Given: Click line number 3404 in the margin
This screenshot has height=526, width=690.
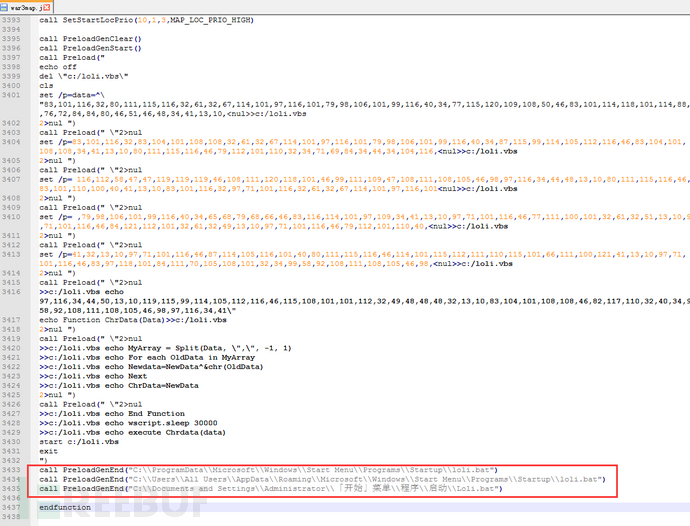Looking at the screenshot, I should click(11, 142).
